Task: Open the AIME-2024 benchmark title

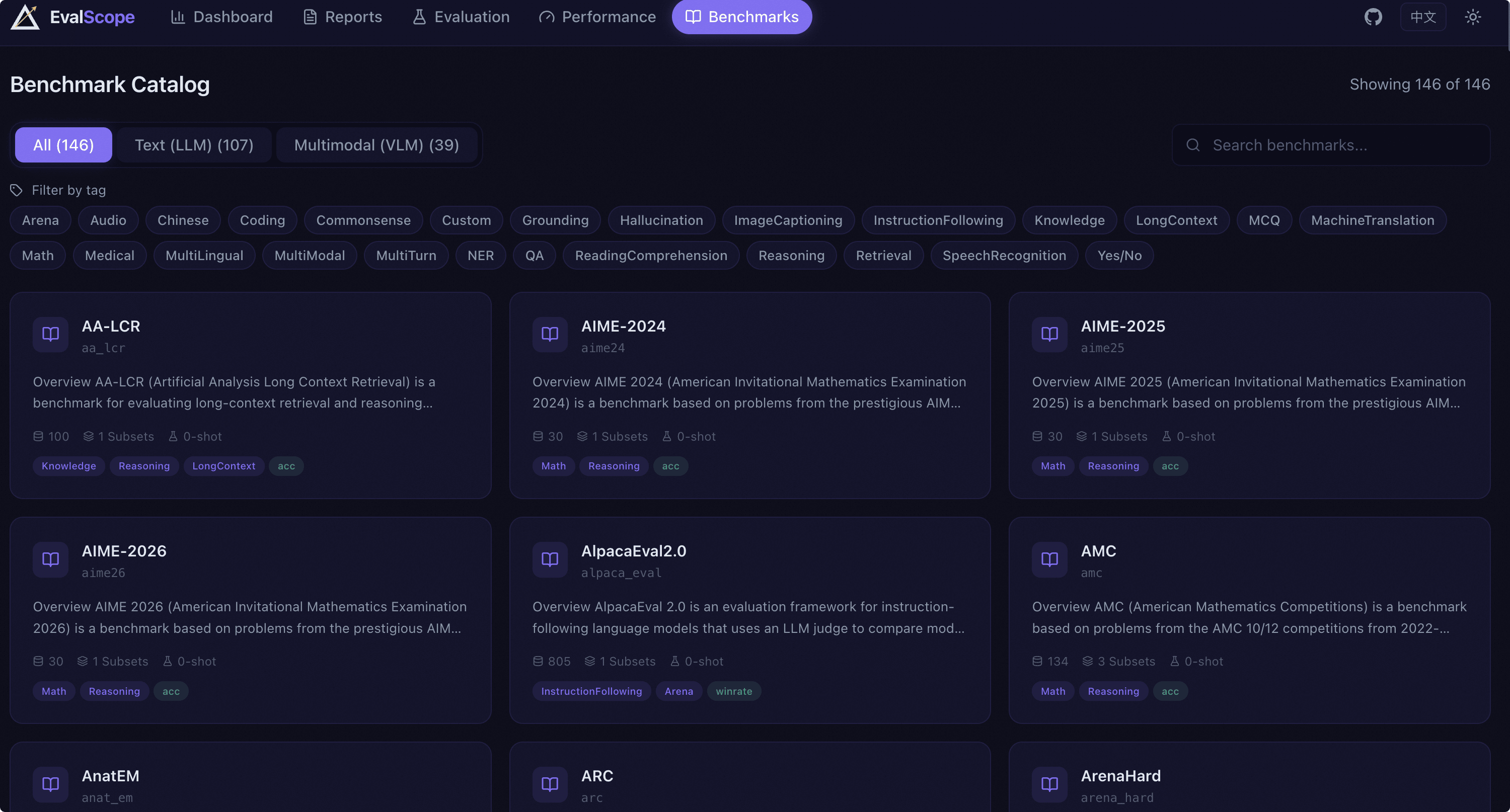Action: pos(624,327)
